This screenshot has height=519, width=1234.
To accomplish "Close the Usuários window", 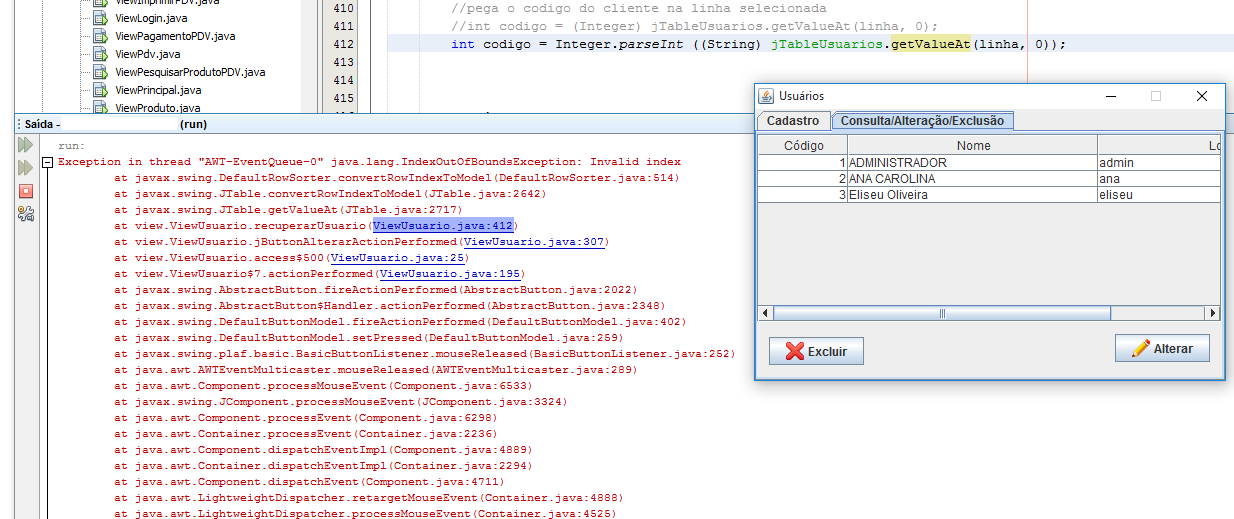I will coord(1202,96).
